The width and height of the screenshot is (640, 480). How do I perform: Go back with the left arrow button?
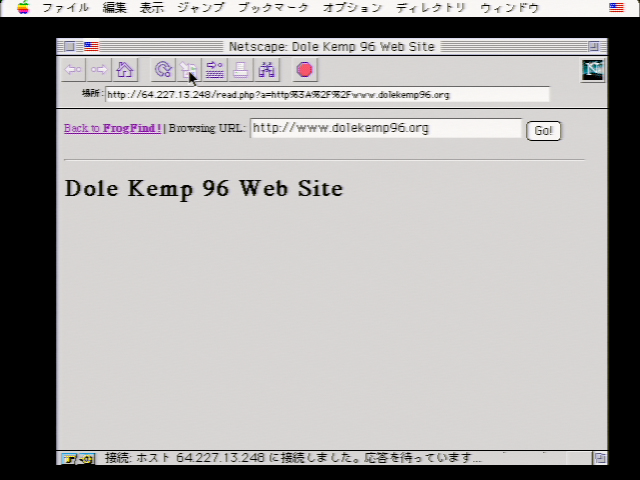click(73, 70)
